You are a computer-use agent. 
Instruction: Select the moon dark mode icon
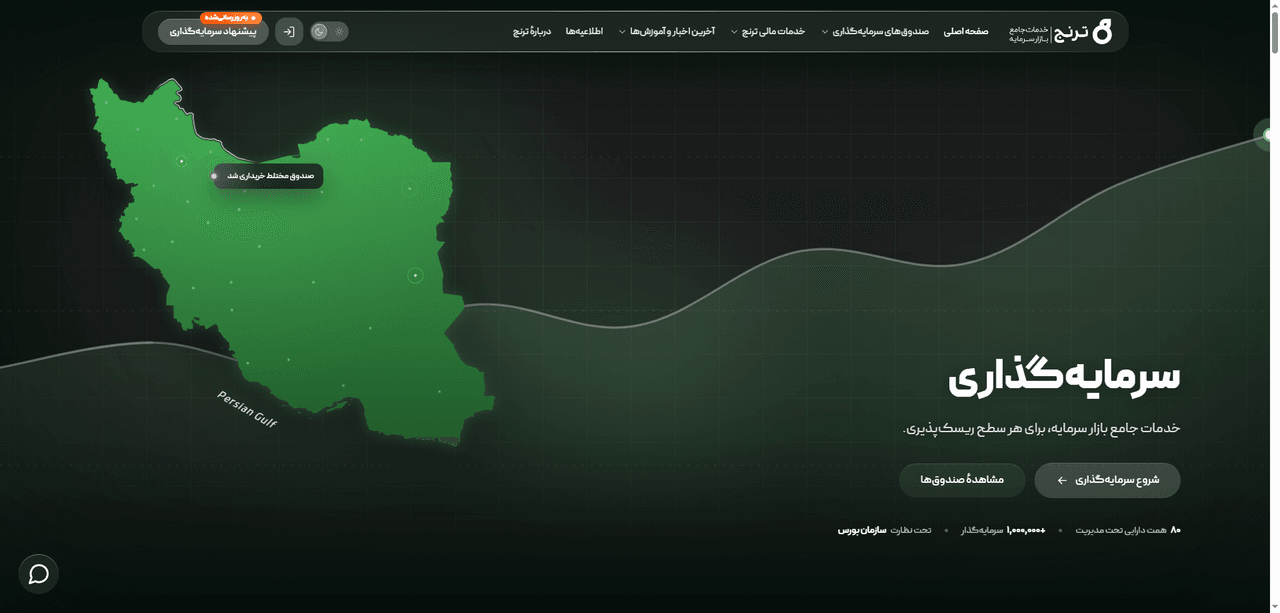coord(320,32)
